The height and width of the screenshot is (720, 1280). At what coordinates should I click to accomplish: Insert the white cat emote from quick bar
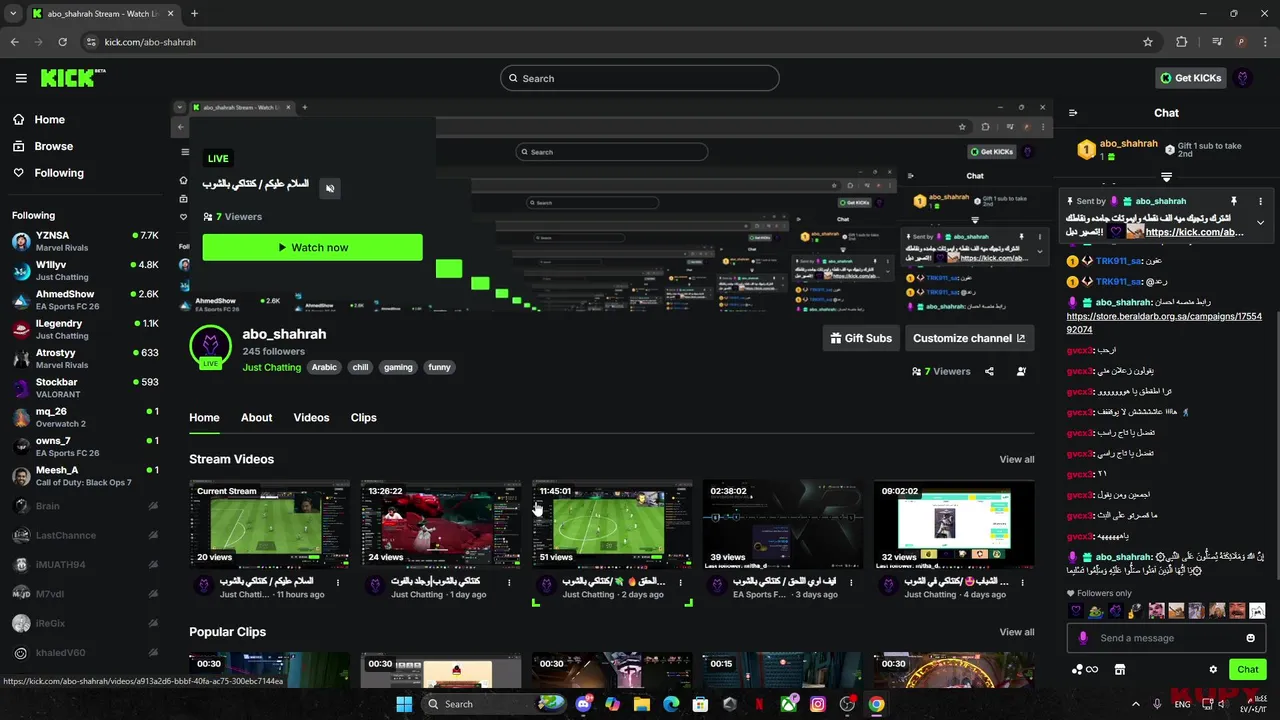1258,610
